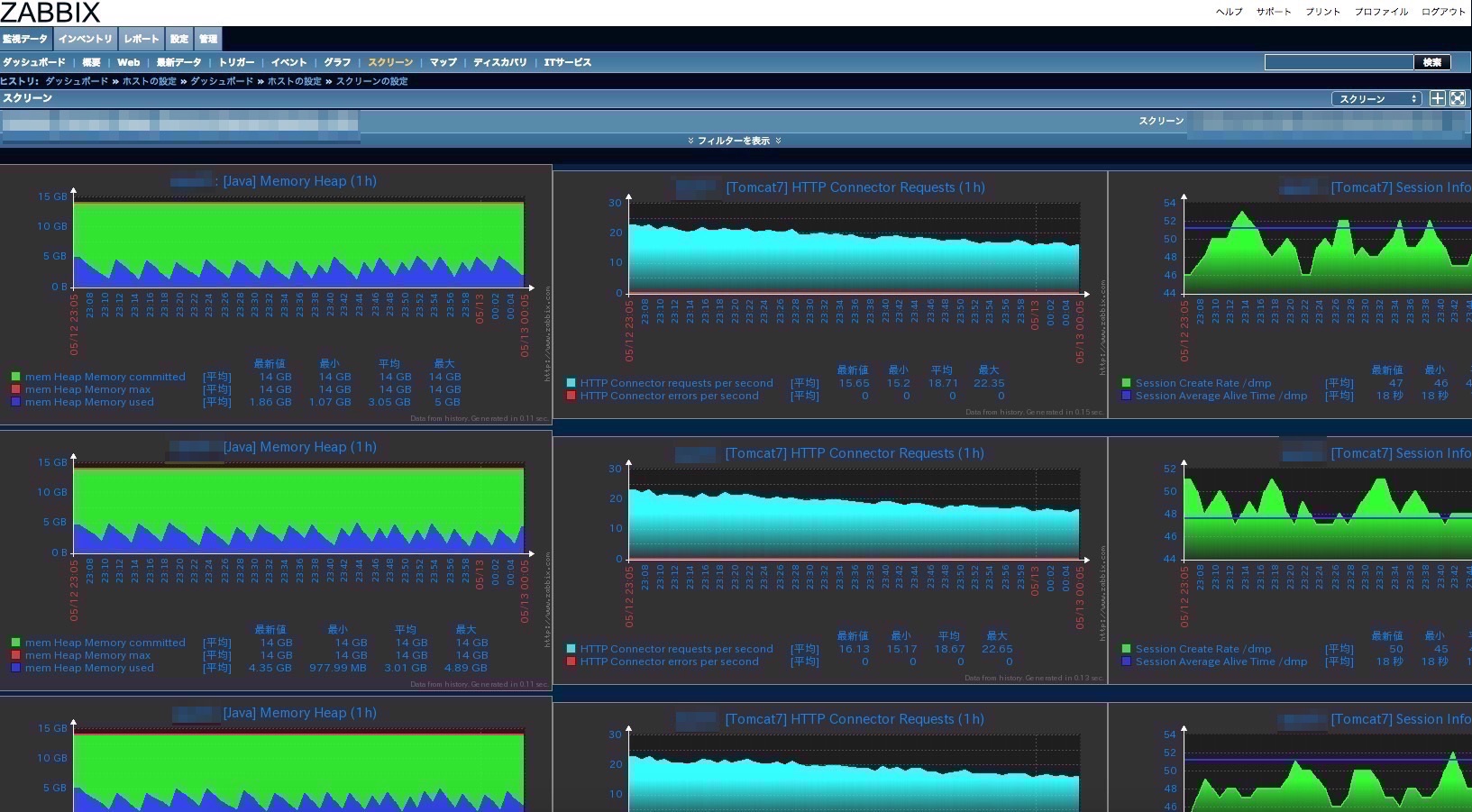1472x812 pixels.
Task: Click スクリーンの設定 in the history breadcrumb
Action: (371, 81)
